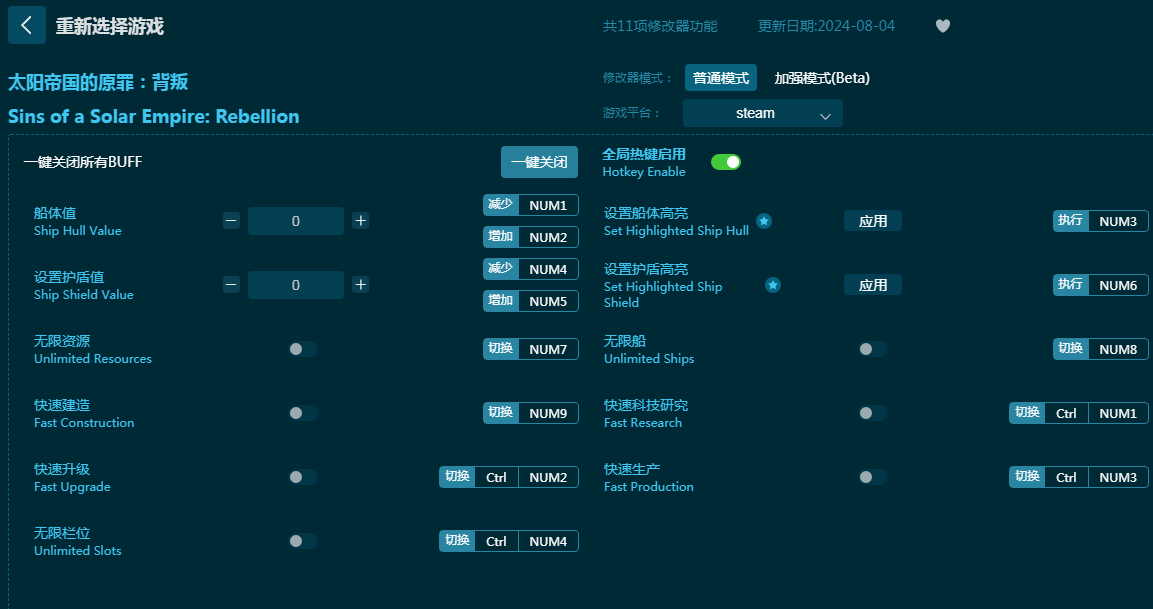The width and height of the screenshot is (1153, 609).
Task: Decrease Ship Shield Value with minus button
Action: [232, 285]
